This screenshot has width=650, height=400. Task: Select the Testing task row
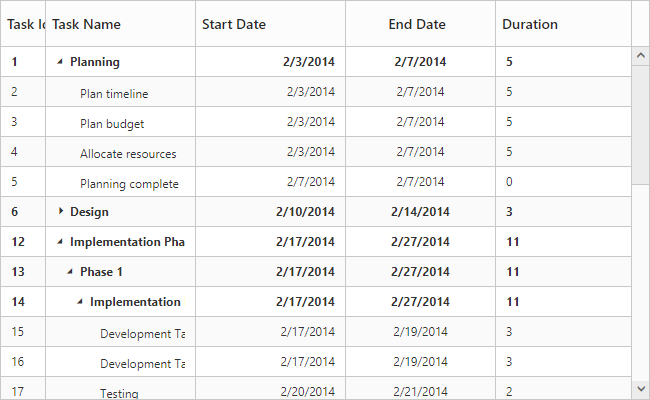point(119,393)
